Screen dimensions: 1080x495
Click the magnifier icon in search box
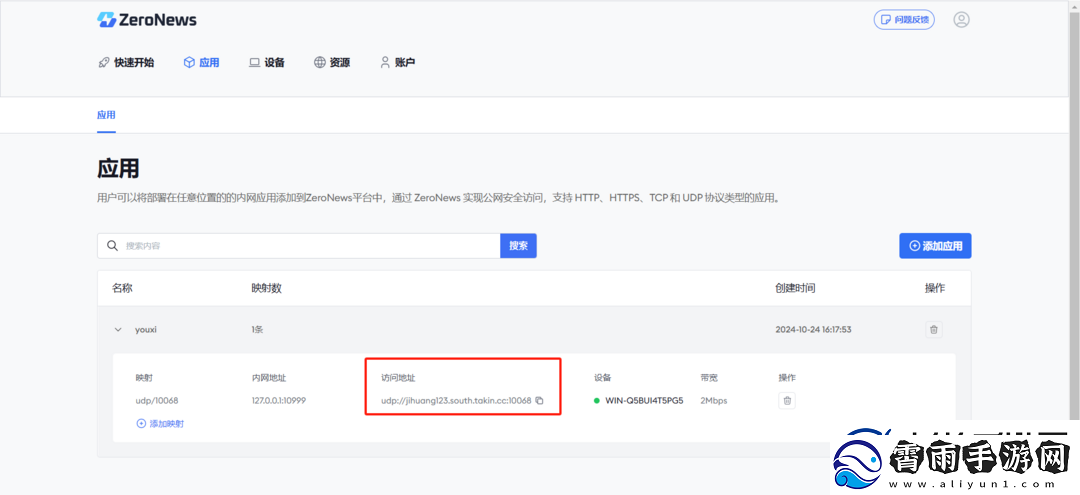(112, 246)
